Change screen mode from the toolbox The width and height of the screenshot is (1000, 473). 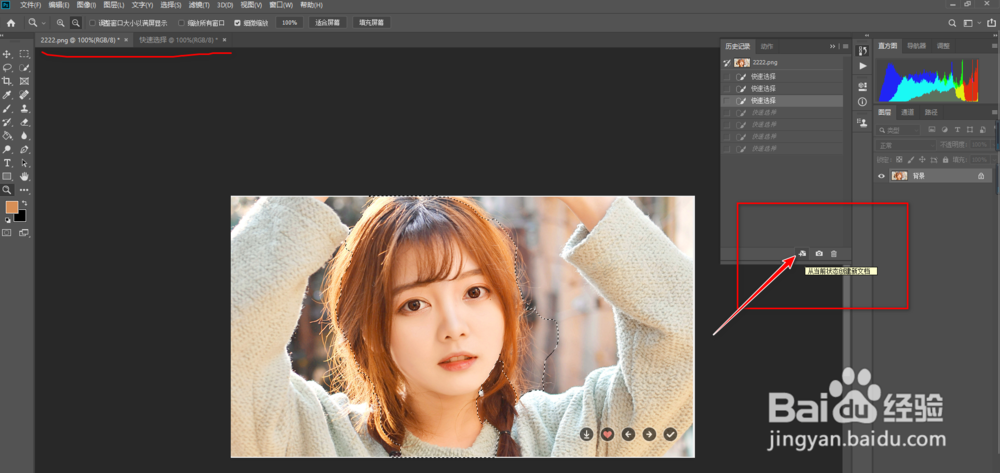click(24, 233)
